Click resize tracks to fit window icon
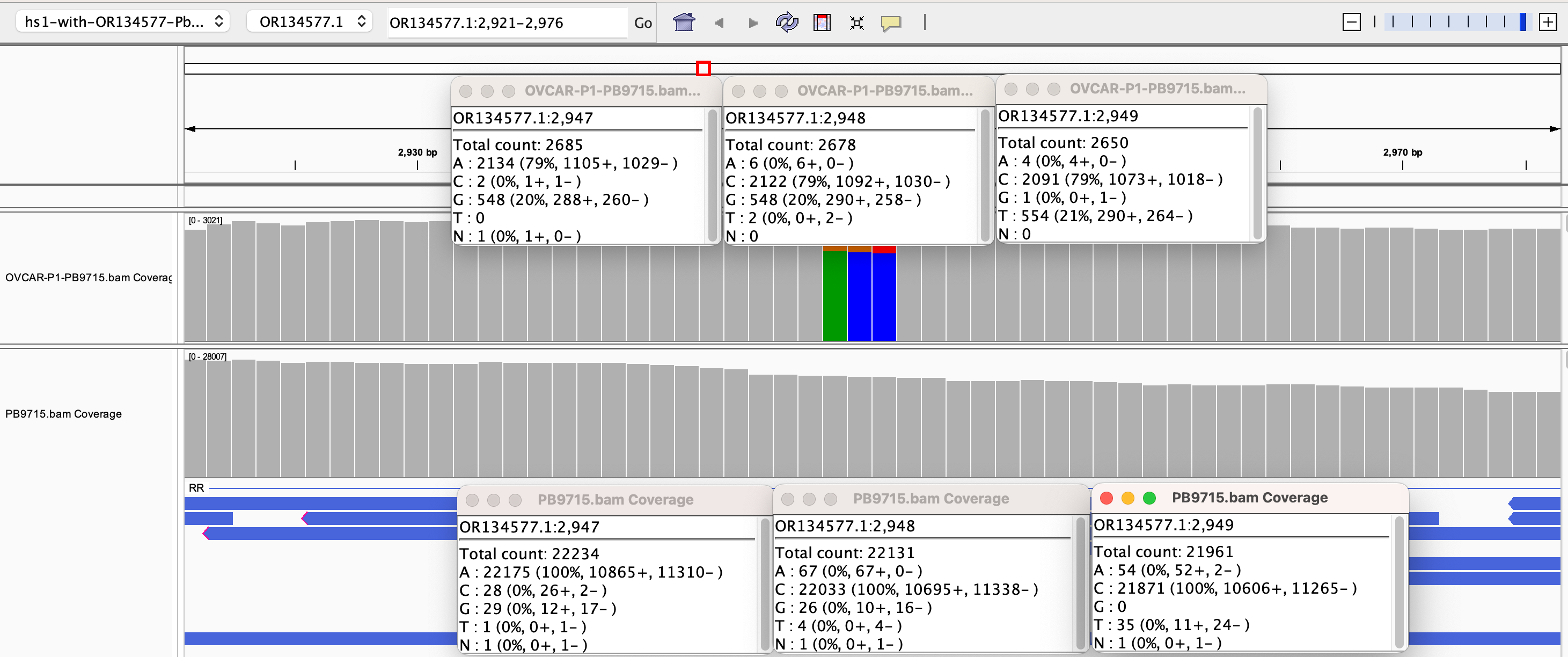 856,23
